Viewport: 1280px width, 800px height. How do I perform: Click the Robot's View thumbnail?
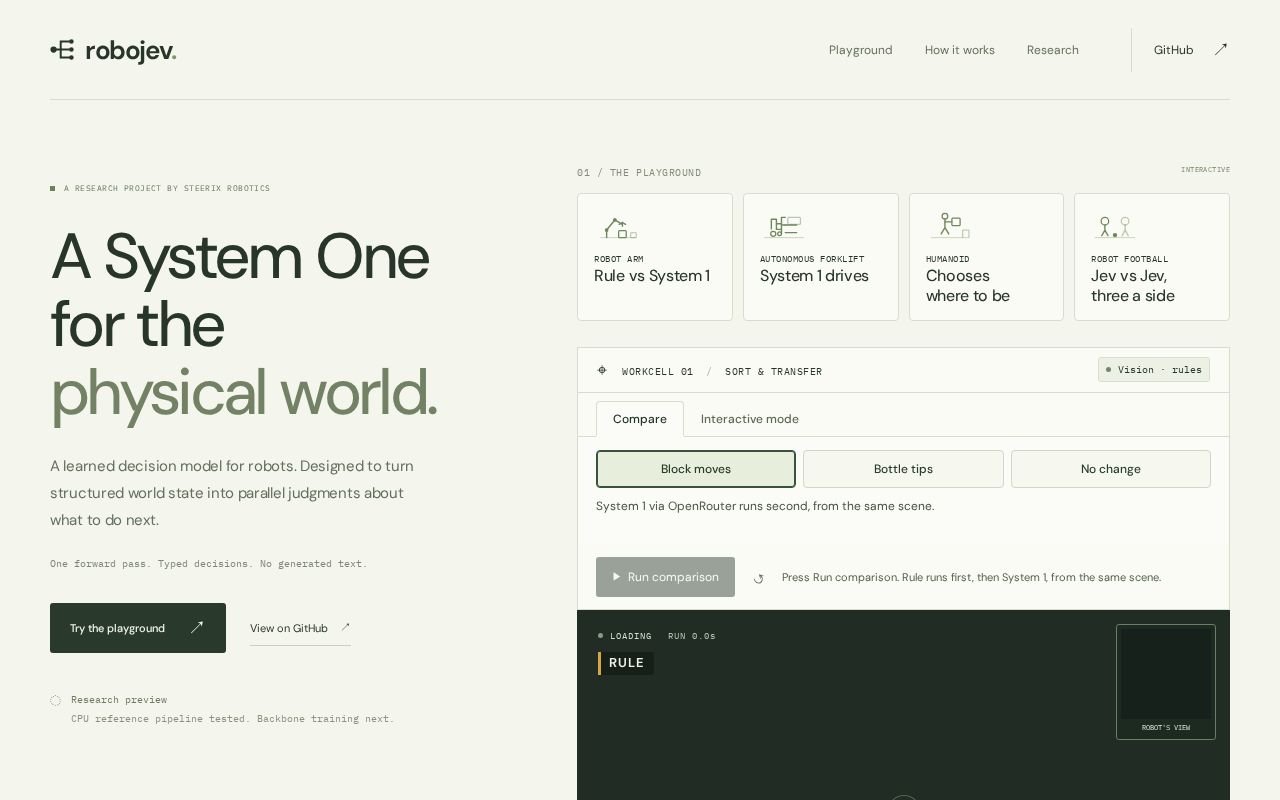(1166, 682)
